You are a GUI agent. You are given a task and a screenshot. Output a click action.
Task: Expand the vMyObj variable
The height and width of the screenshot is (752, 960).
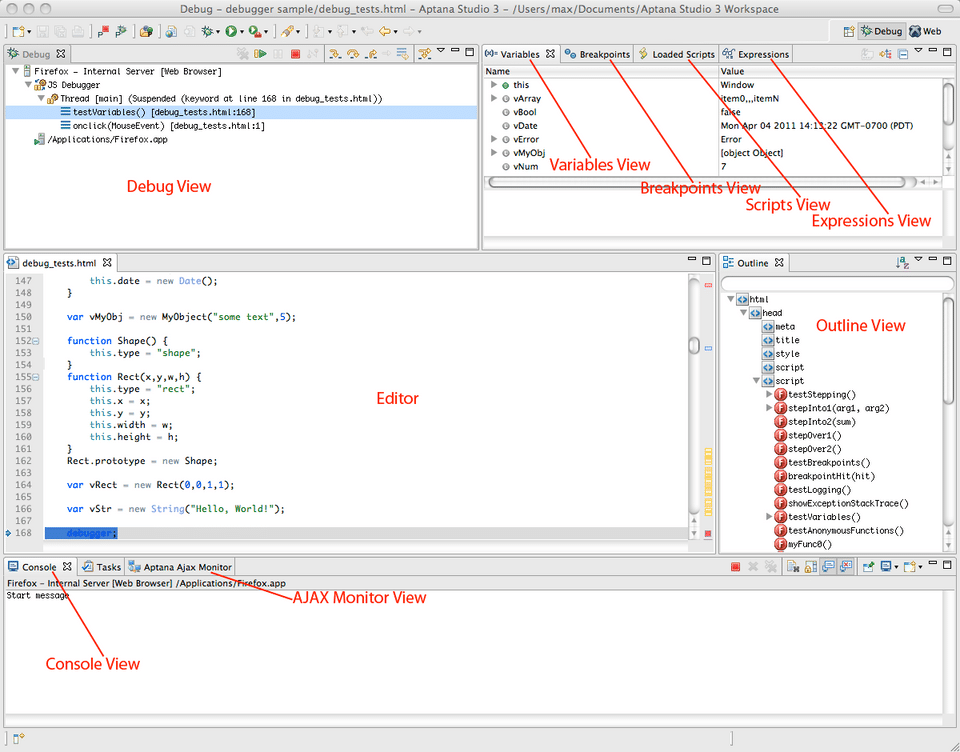(494, 152)
